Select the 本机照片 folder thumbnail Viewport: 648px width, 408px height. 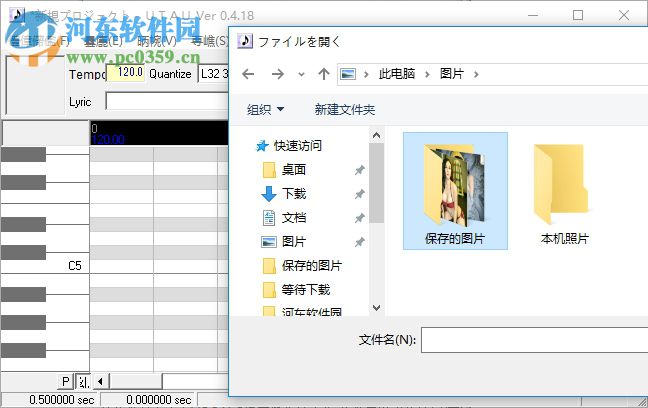[564, 191]
